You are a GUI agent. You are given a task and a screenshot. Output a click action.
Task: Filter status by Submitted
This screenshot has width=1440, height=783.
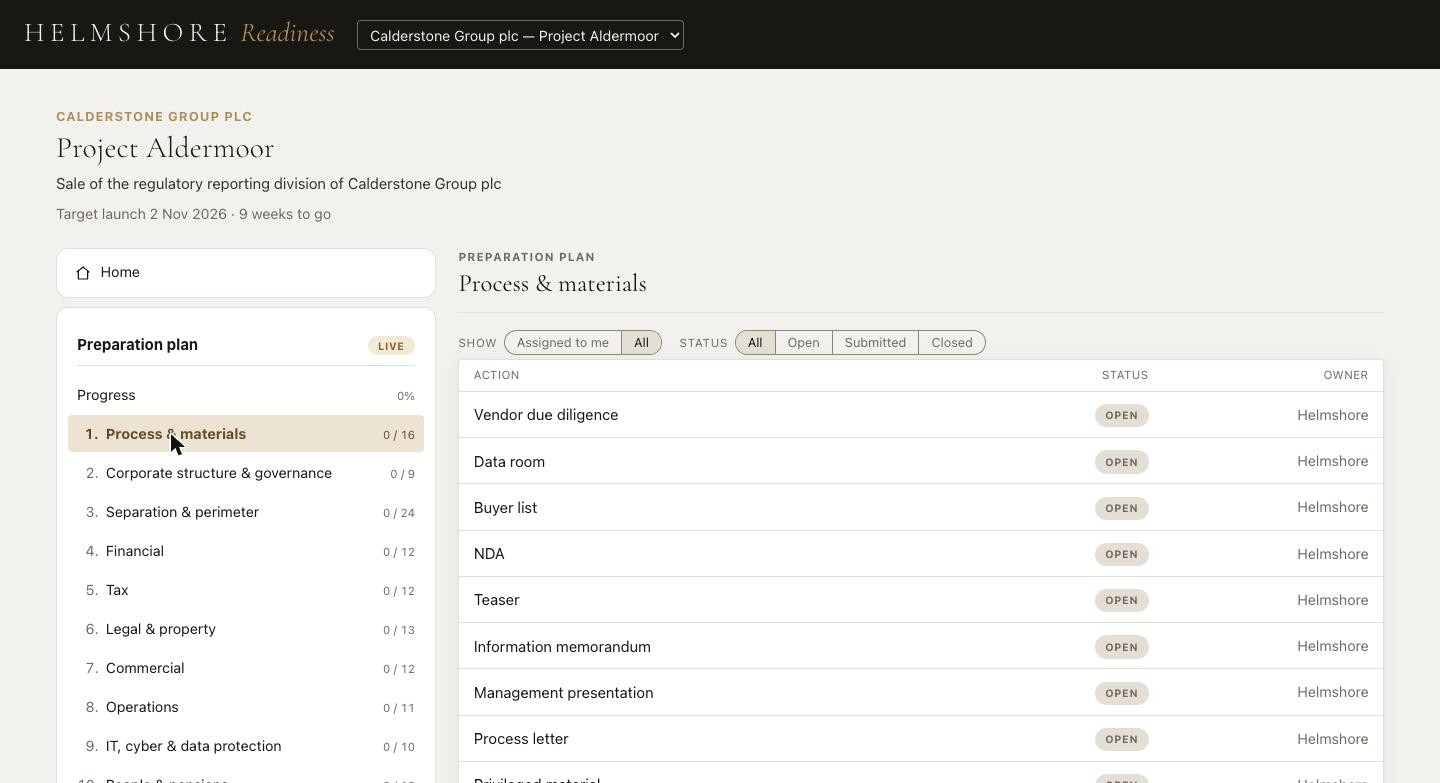(x=875, y=343)
